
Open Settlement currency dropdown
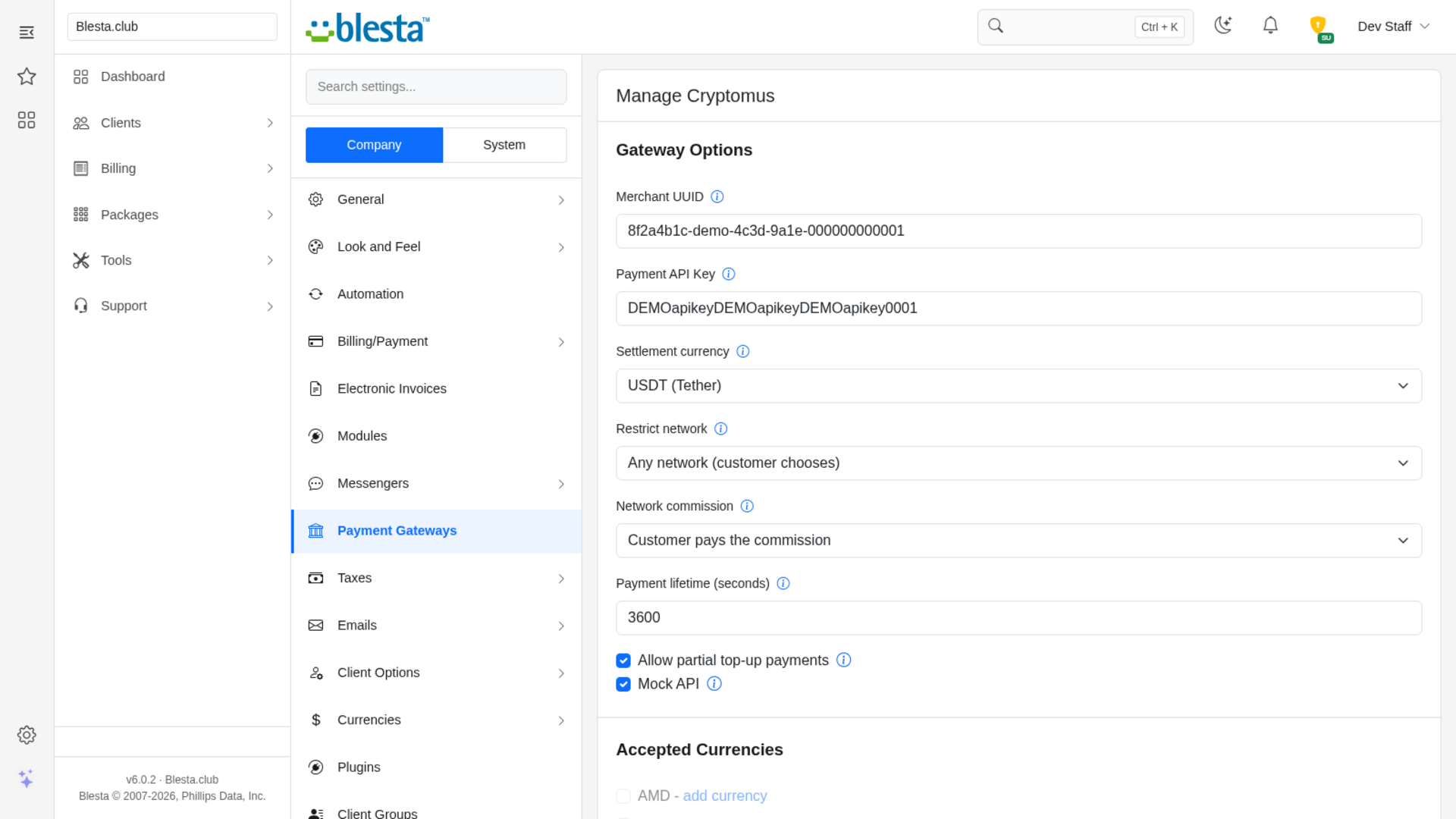coord(1018,386)
